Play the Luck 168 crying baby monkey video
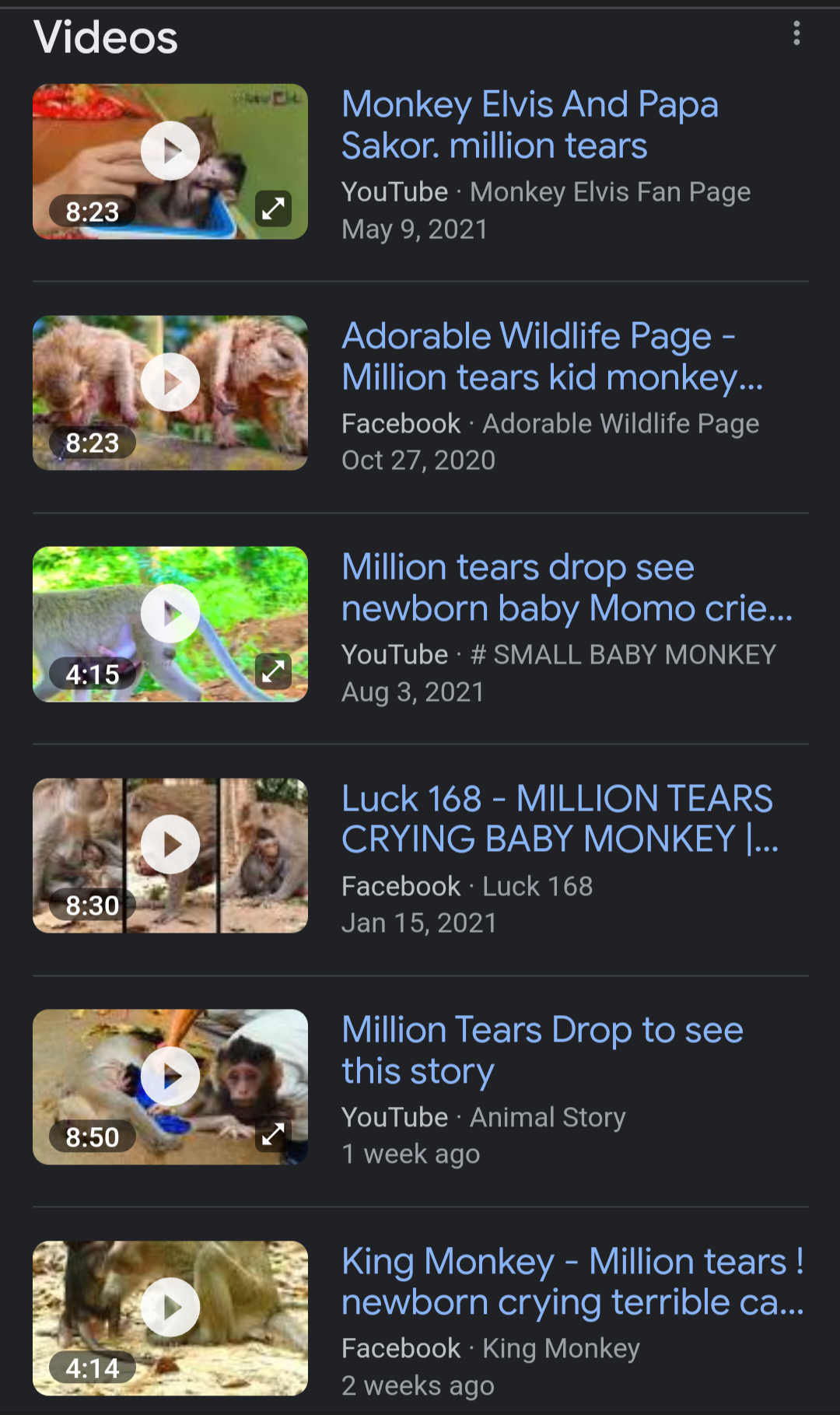 [170, 845]
